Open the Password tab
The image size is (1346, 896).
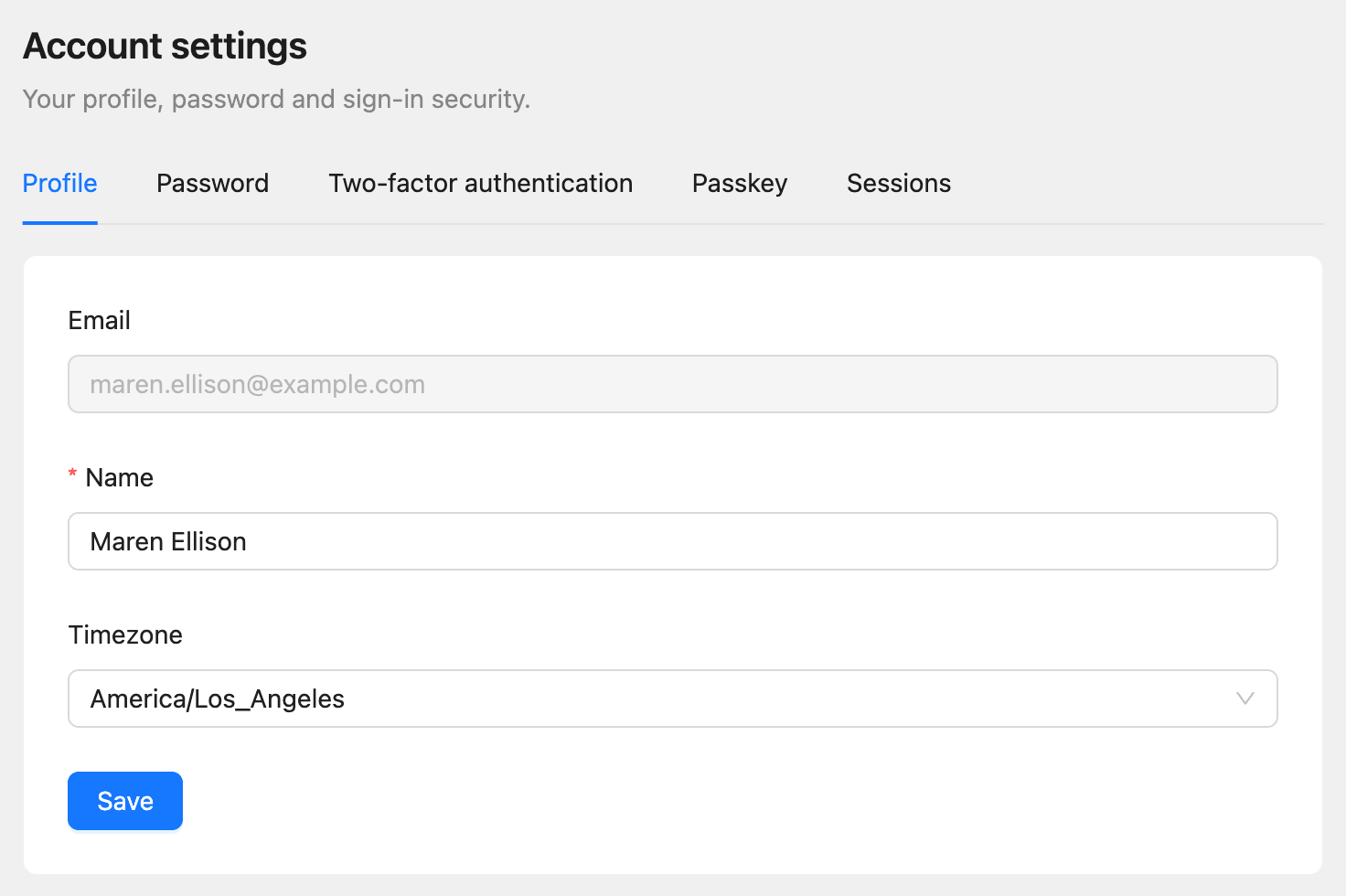click(x=212, y=184)
